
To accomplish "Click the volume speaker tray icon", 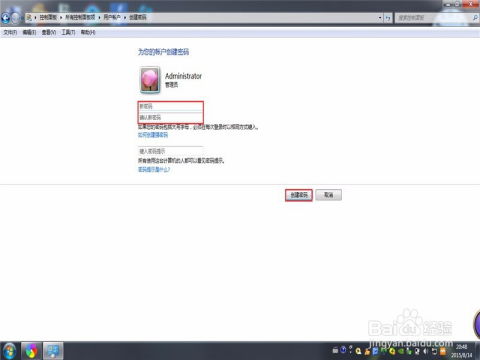I will point(426,351).
